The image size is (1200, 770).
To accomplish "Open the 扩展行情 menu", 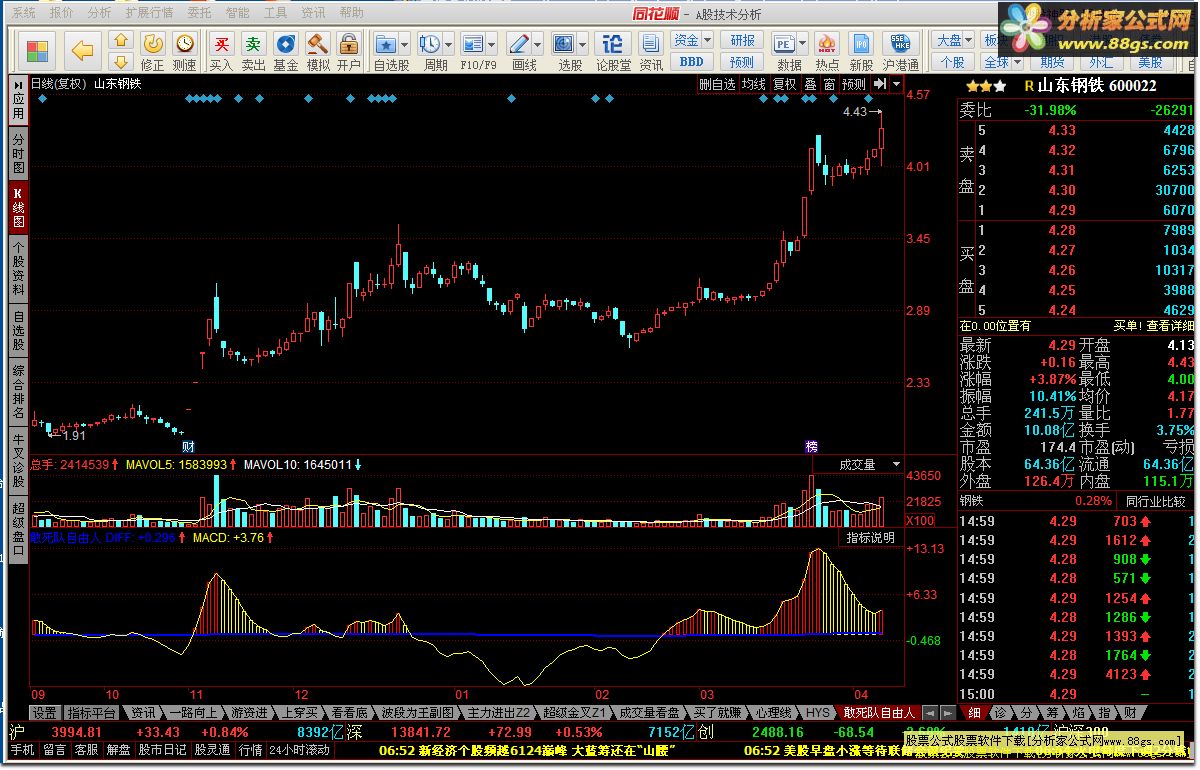I will [149, 13].
